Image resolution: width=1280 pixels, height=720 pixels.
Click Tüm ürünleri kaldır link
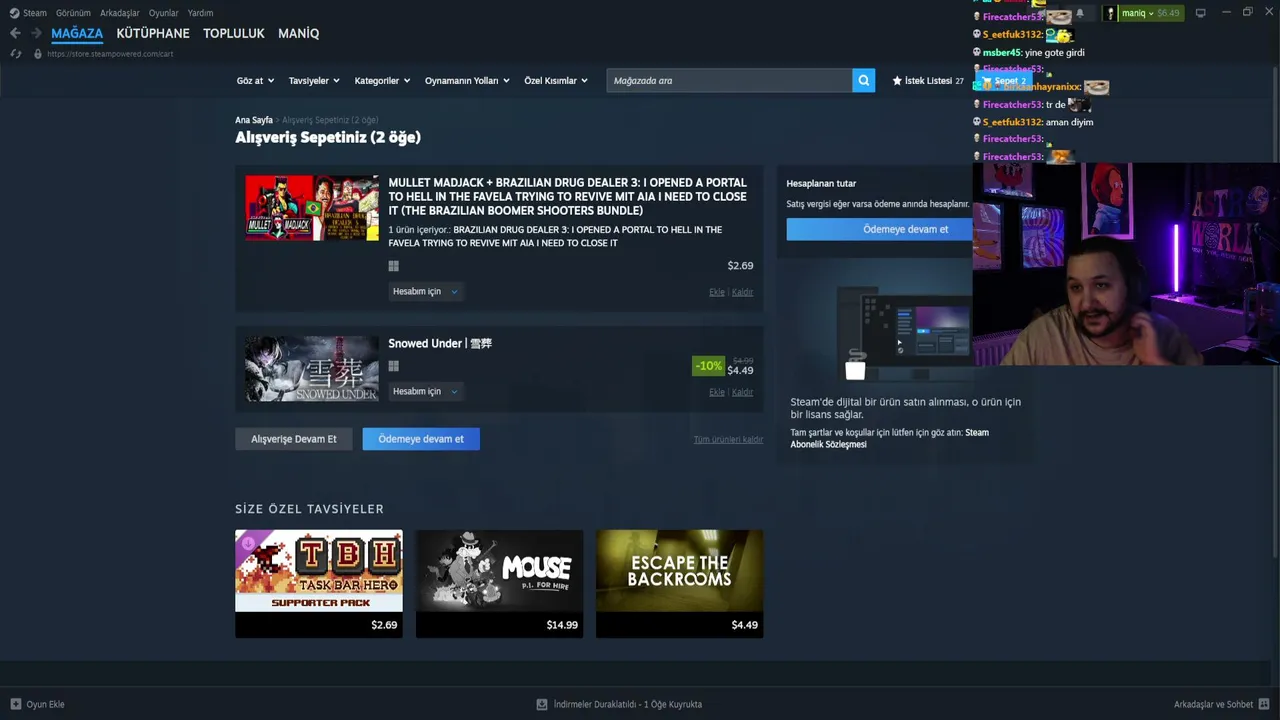coord(728,440)
